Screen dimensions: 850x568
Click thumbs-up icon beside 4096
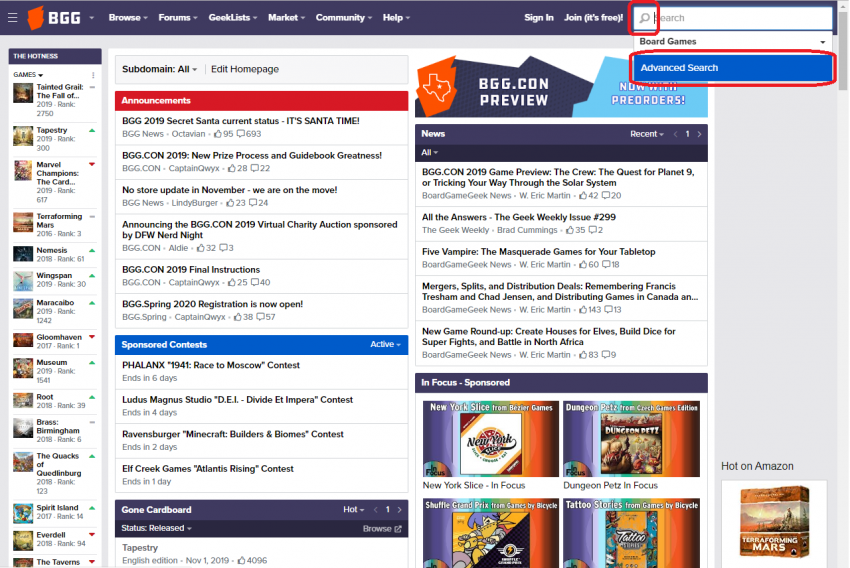pyautogui.click(x=241, y=560)
